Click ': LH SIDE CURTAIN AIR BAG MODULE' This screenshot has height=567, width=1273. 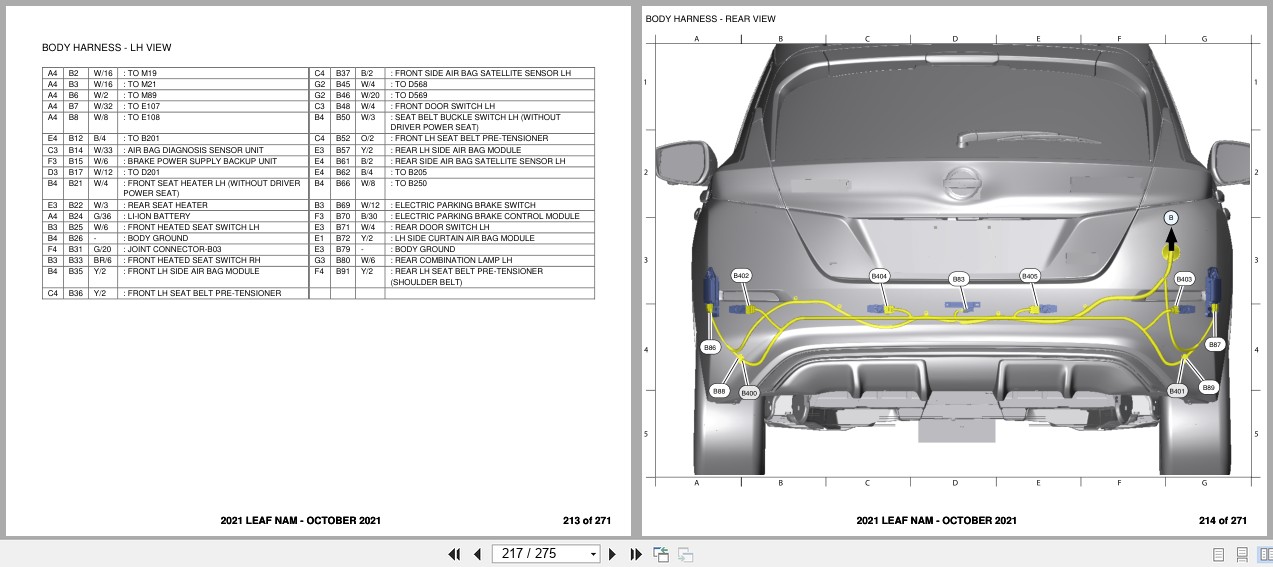(x=462, y=238)
